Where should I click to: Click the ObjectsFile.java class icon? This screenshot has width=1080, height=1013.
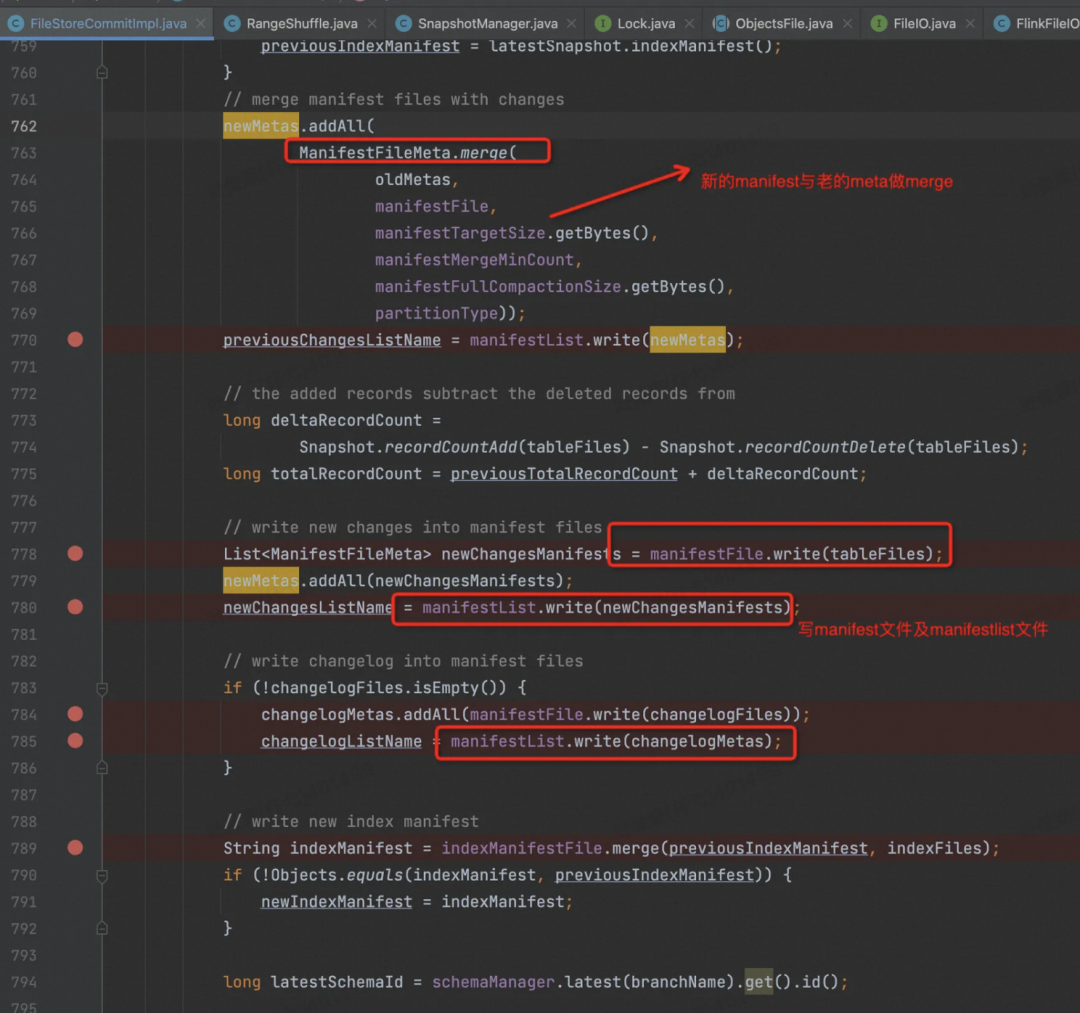point(720,23)
